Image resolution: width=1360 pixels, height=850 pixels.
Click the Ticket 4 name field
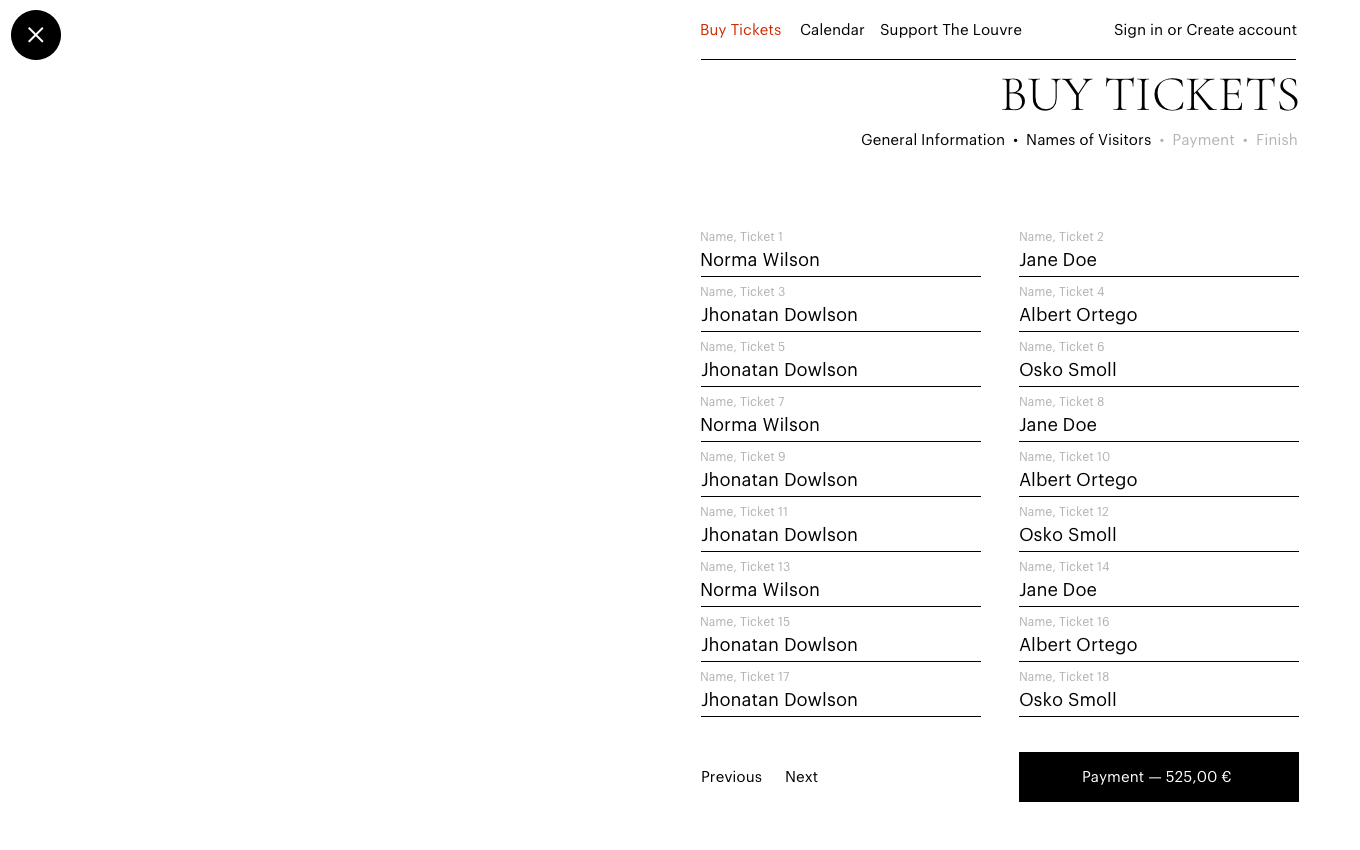tap(1158, 315)
